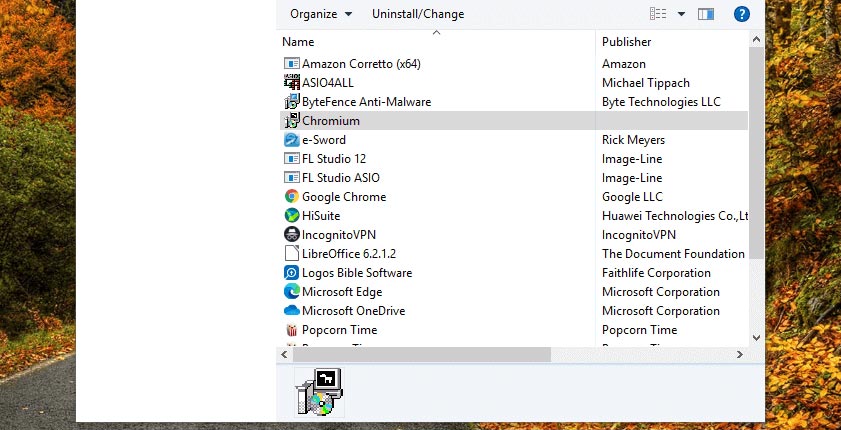
Task: Click Image-Line publisher for FL Studio 12
Action: pyautogui.click(x=632, y=159)
